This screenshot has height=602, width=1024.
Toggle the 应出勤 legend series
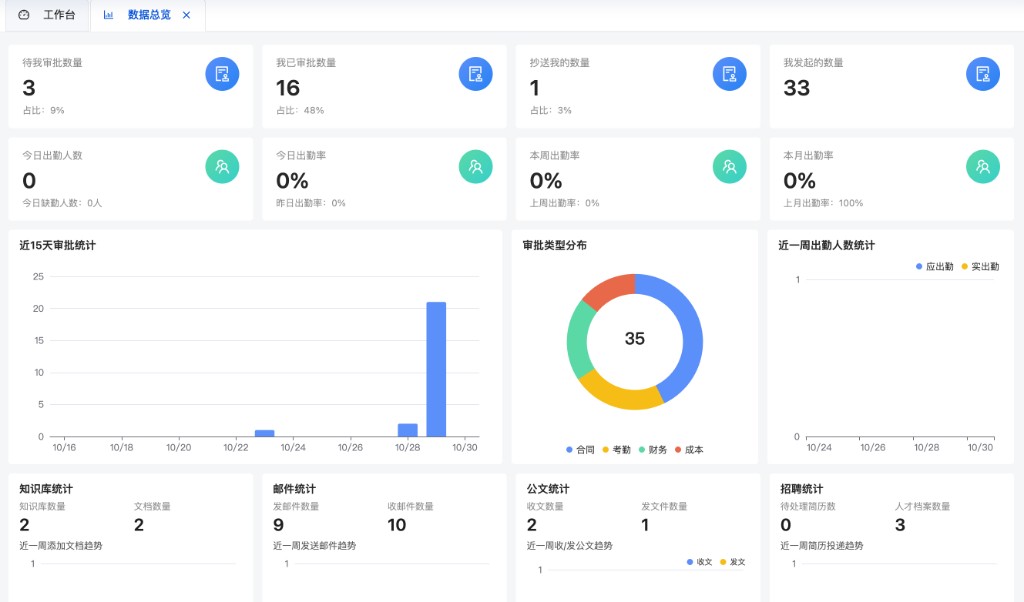pos(935,266)
